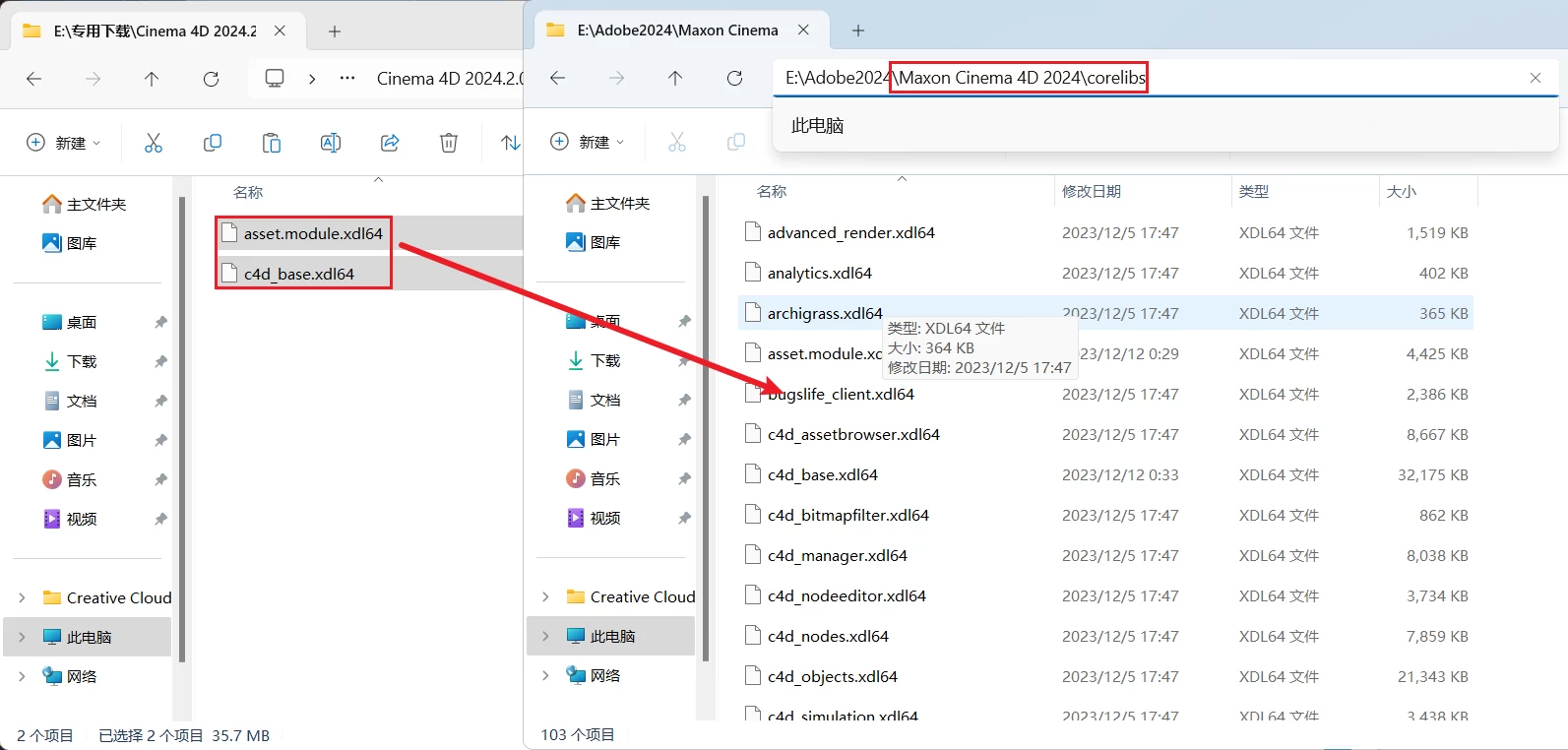Click the Cinema 4D 2024.2.0 breadcrumb in left window
Image resolution: width=1568 pixels, height=750 pixels.
tap(450, 79)
